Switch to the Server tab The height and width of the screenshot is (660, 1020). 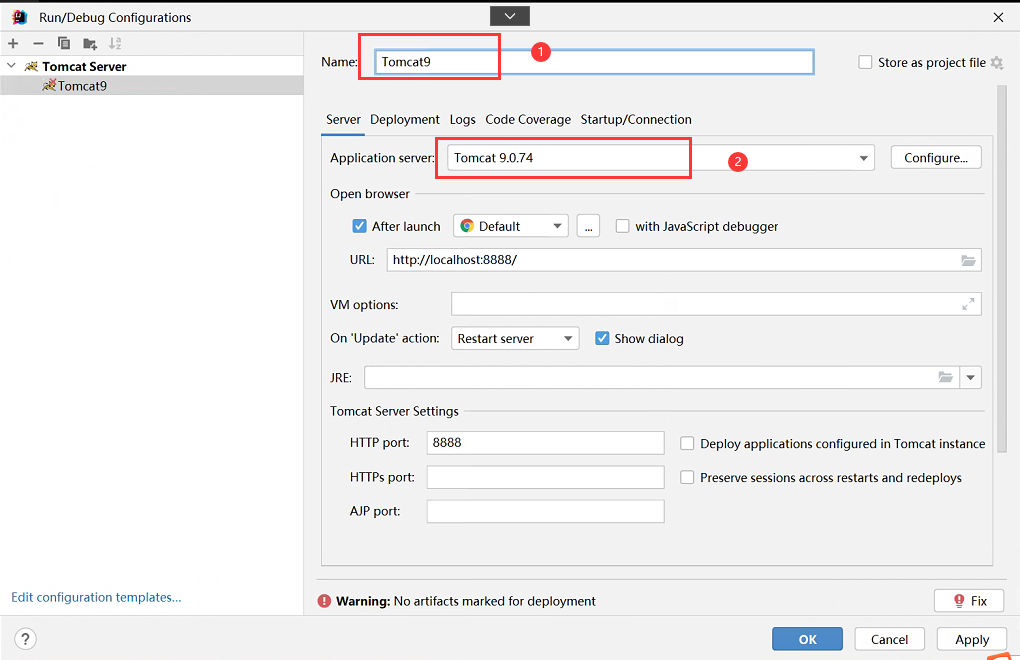(x=343, y=120)
